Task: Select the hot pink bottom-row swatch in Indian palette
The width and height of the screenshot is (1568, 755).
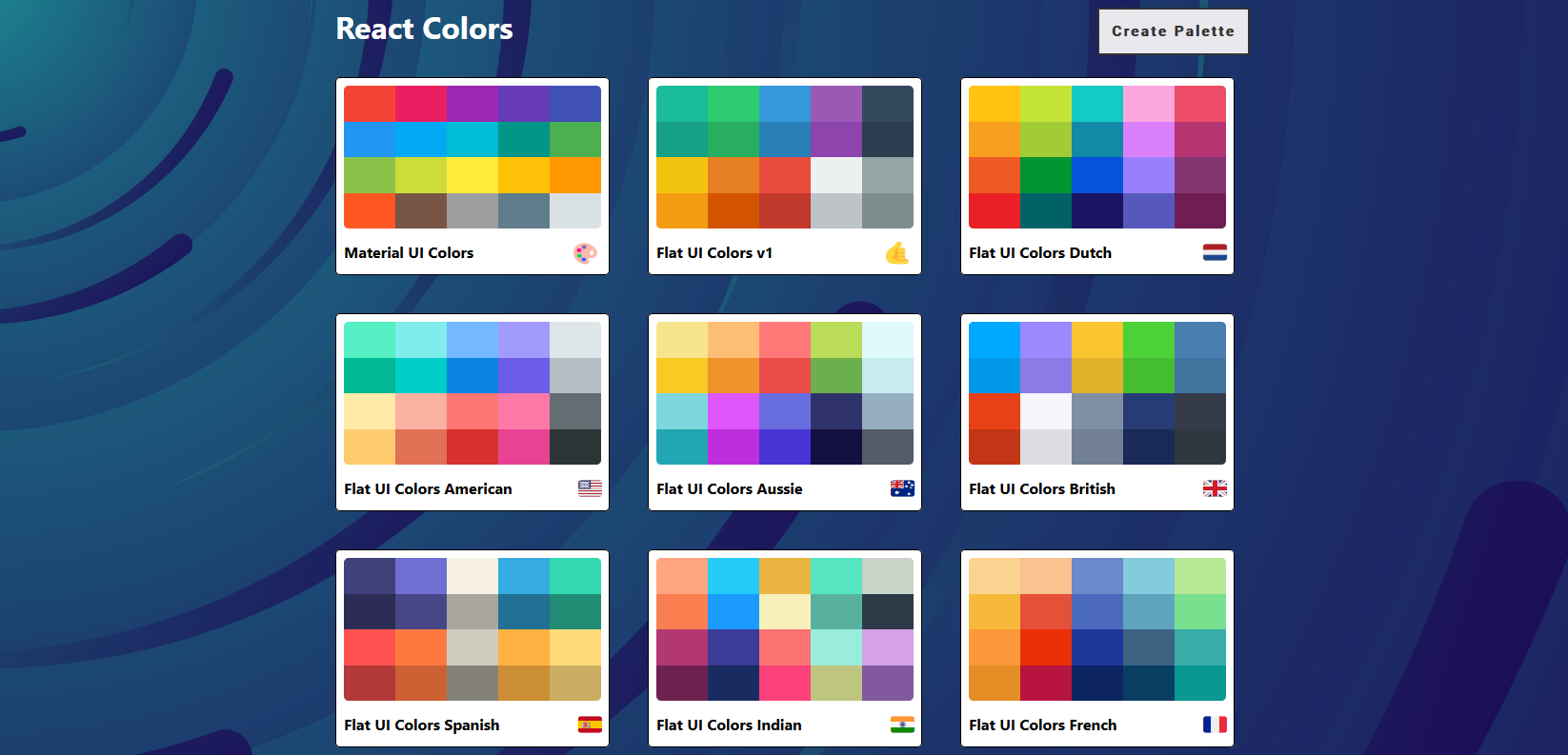Action: 785,683
